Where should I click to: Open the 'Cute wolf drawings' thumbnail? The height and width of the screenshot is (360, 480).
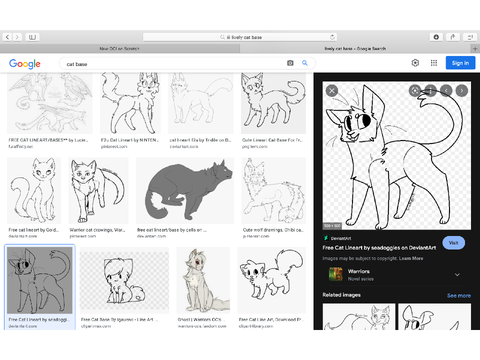(273, 191)
